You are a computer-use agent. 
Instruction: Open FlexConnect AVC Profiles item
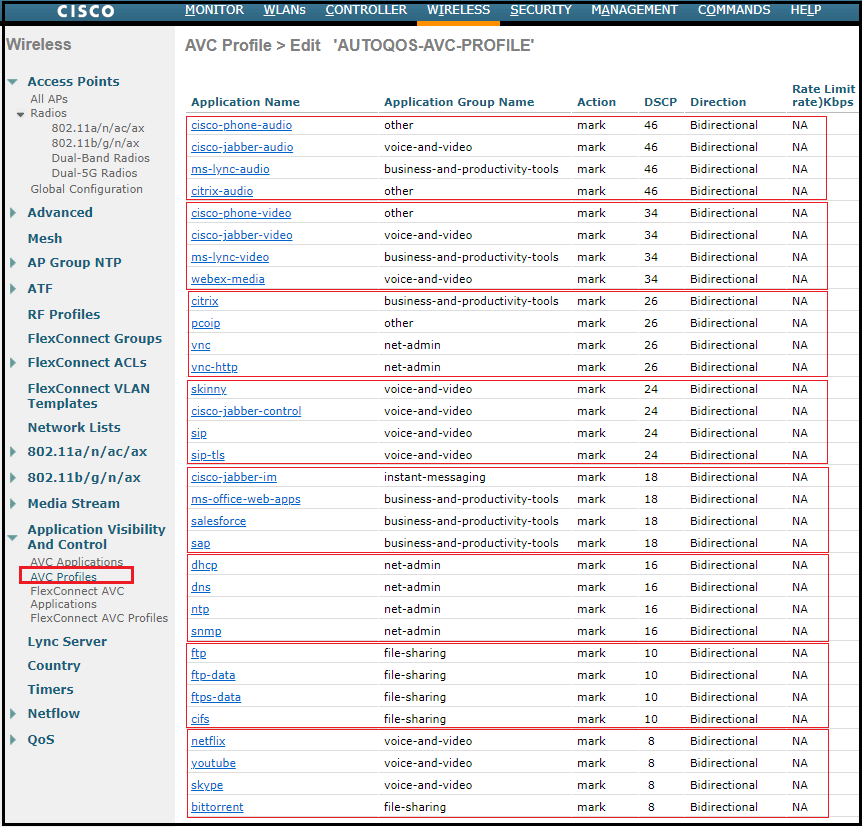click(x=99, y=618)
